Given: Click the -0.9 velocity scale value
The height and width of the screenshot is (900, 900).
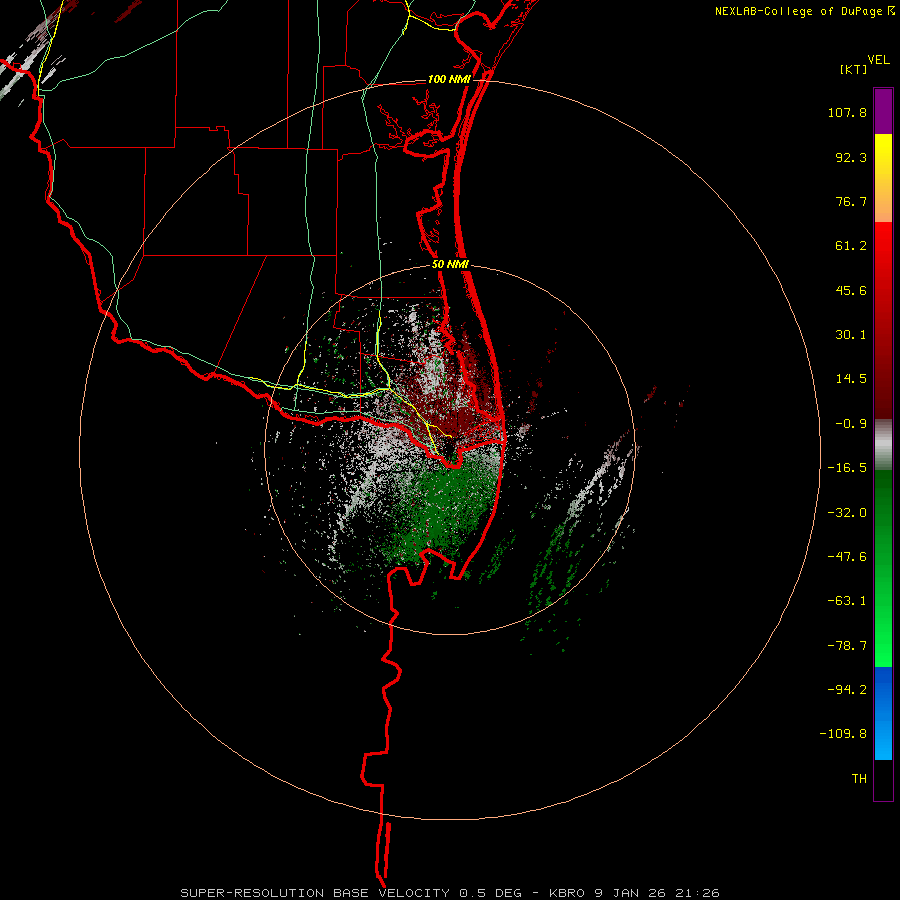Looking at the screenshot, I should (x=851, y=424).
